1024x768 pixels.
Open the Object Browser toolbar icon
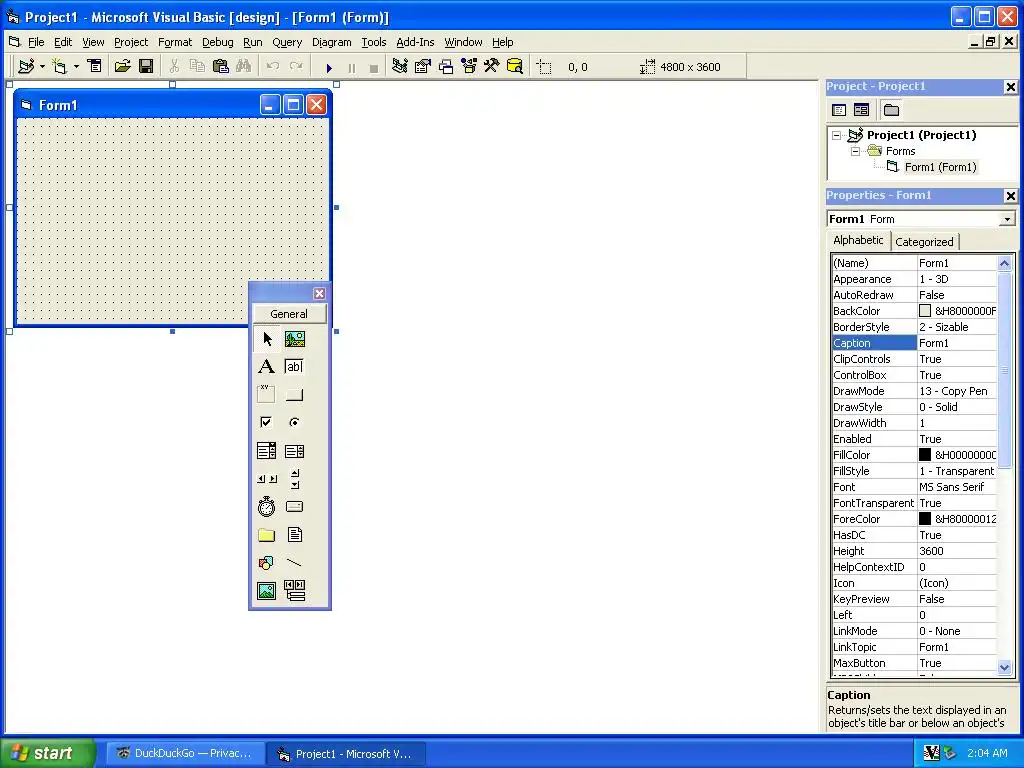(469, 66)
